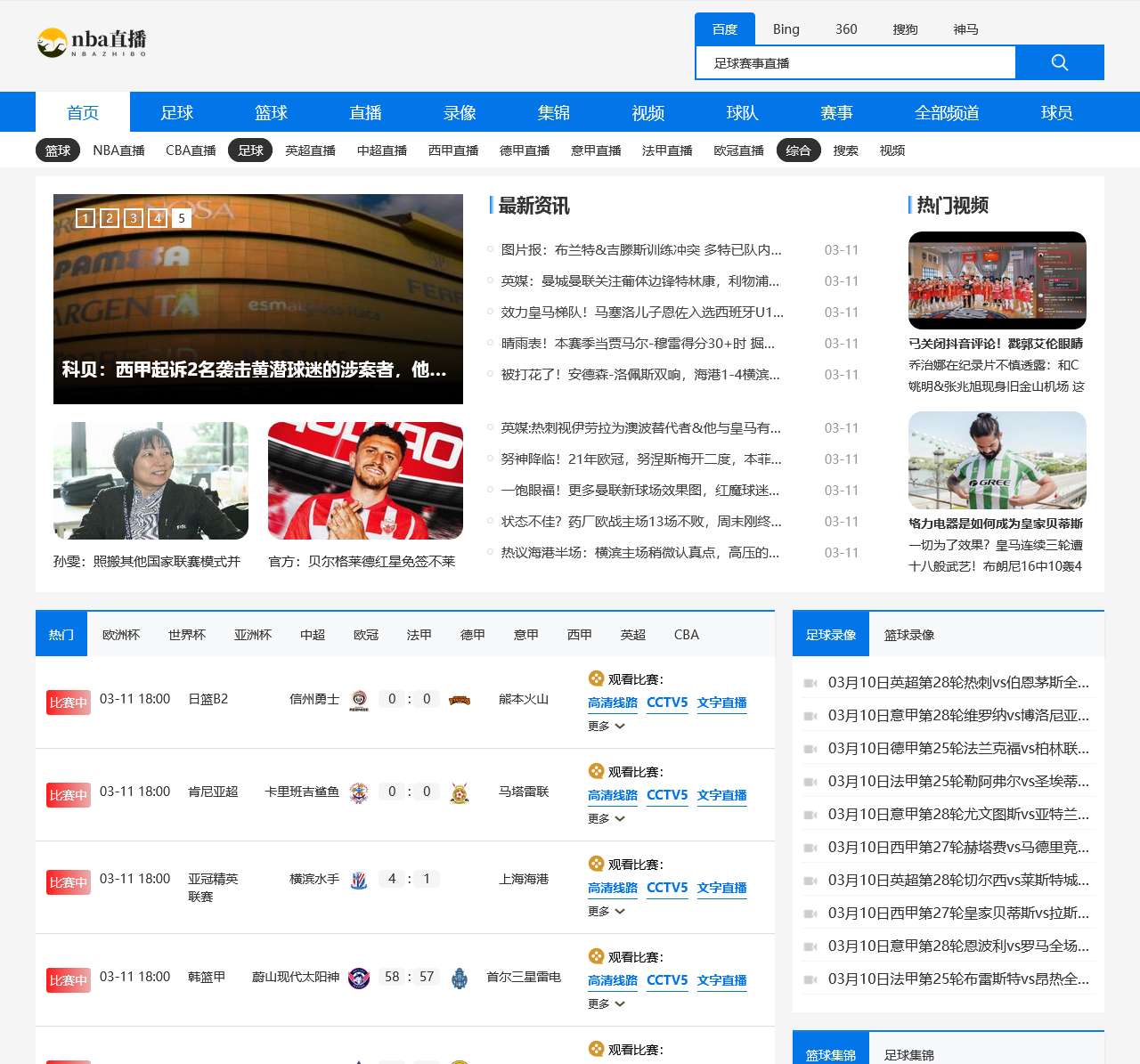Open 全部频道 in main navigation
Image resolution: width=1140 pixels, height=1064 pixels.
click(947, 113)
